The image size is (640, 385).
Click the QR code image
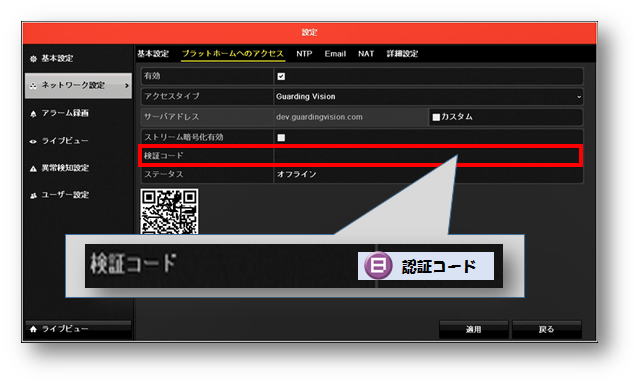point(169,211)
